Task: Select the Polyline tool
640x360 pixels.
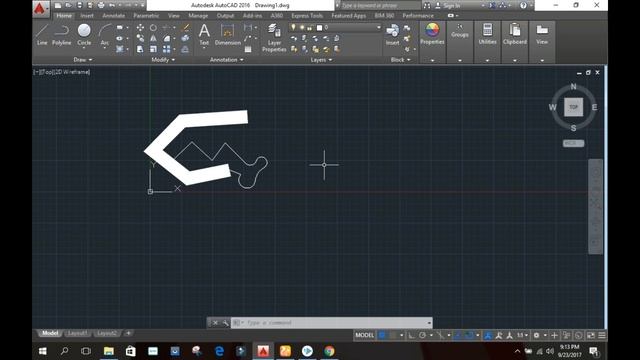Action: [62, 34]
